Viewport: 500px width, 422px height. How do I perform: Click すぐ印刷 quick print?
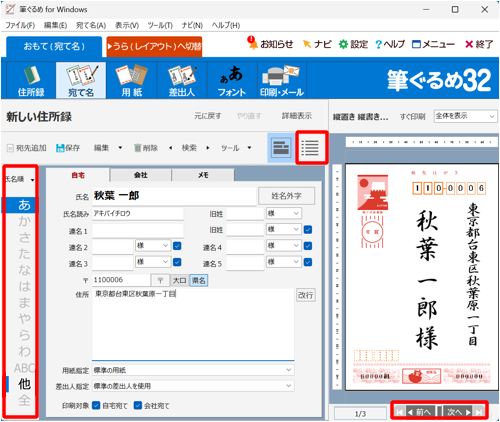coord(413,116)
